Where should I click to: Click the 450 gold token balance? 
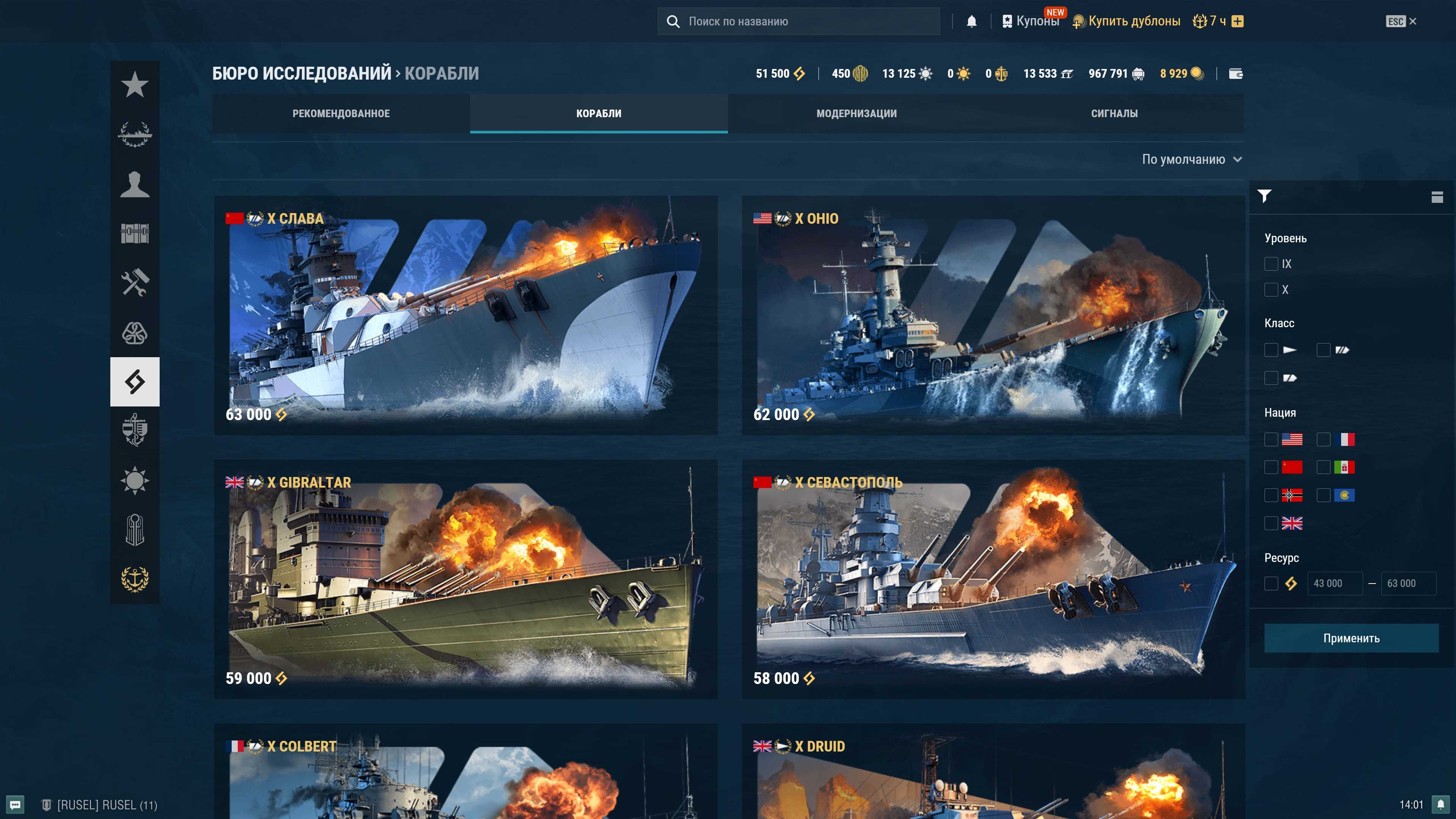pyautogui.click(x=849, y=74)
